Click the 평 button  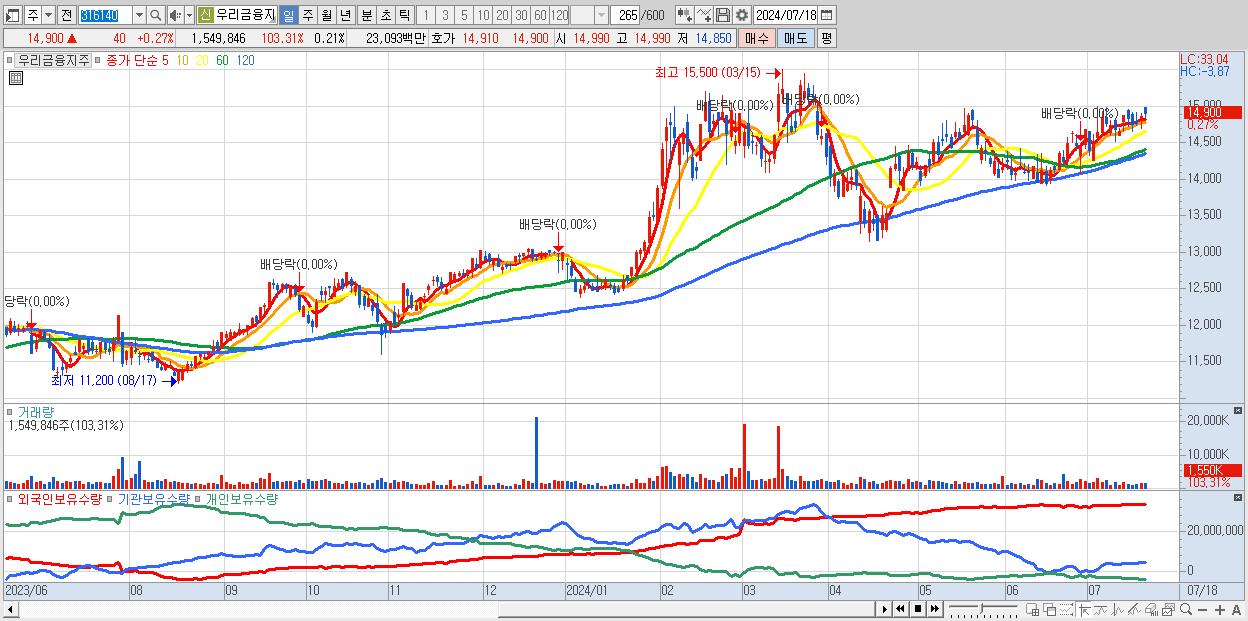coord(826,38)
